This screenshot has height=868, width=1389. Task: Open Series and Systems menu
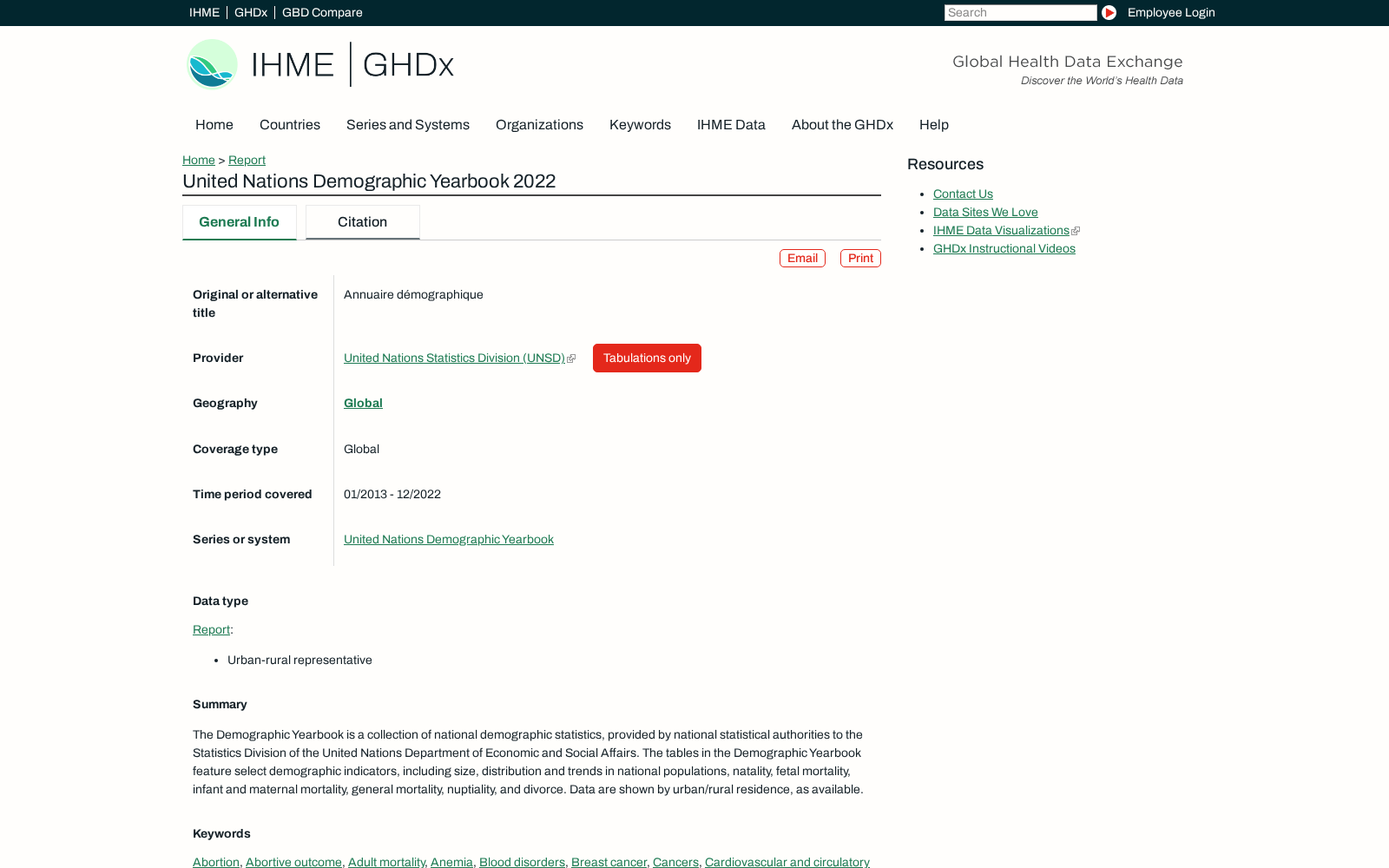408,125
